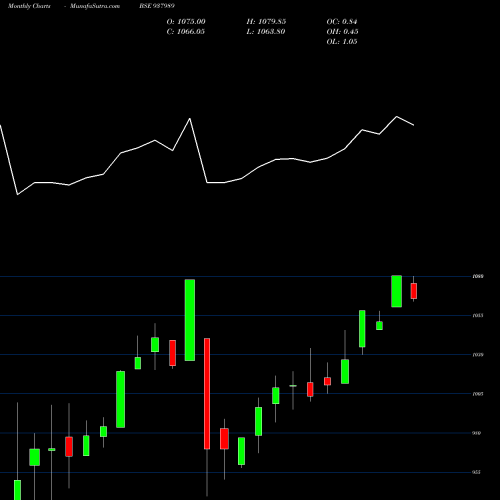The width and height of the screenshot is (500, 500).
Task: Select the open value 'O: 1075.00'
Action: tap(186, 22)
